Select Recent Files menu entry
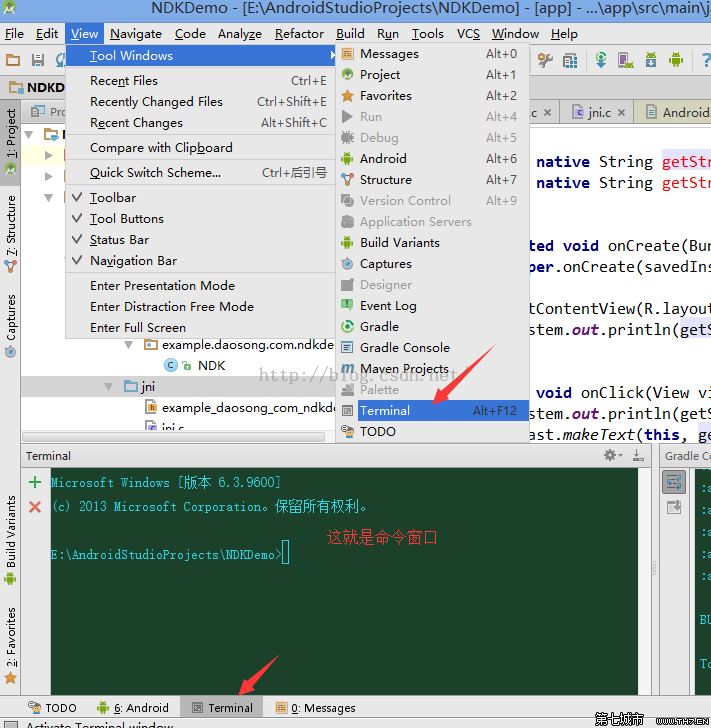This screenshot has height=728, width=711. point(201,81)
